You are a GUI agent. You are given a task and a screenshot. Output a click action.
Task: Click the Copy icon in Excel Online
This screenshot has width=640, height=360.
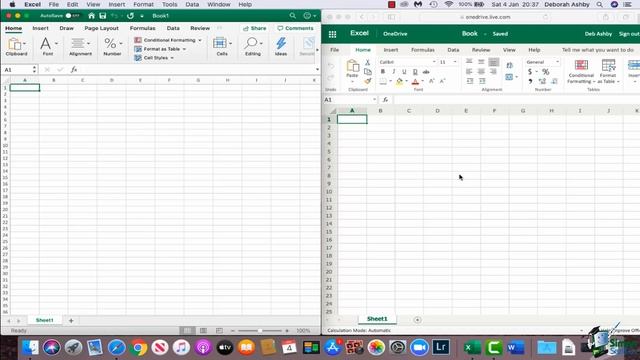[x=368, y=72]
